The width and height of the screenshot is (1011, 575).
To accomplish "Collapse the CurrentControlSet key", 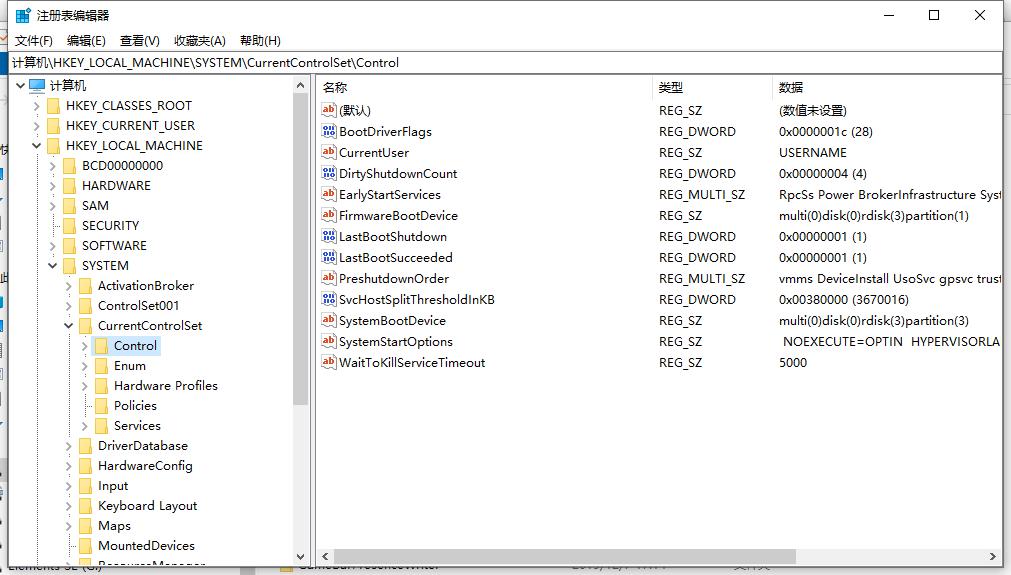I will [68, 326].
